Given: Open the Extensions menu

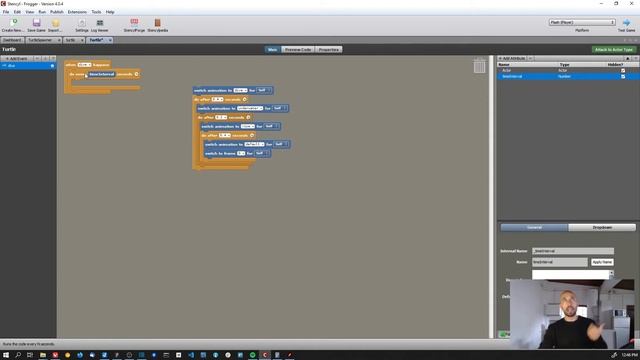Looking at the screenshot, I should click(x=77, y=12).
